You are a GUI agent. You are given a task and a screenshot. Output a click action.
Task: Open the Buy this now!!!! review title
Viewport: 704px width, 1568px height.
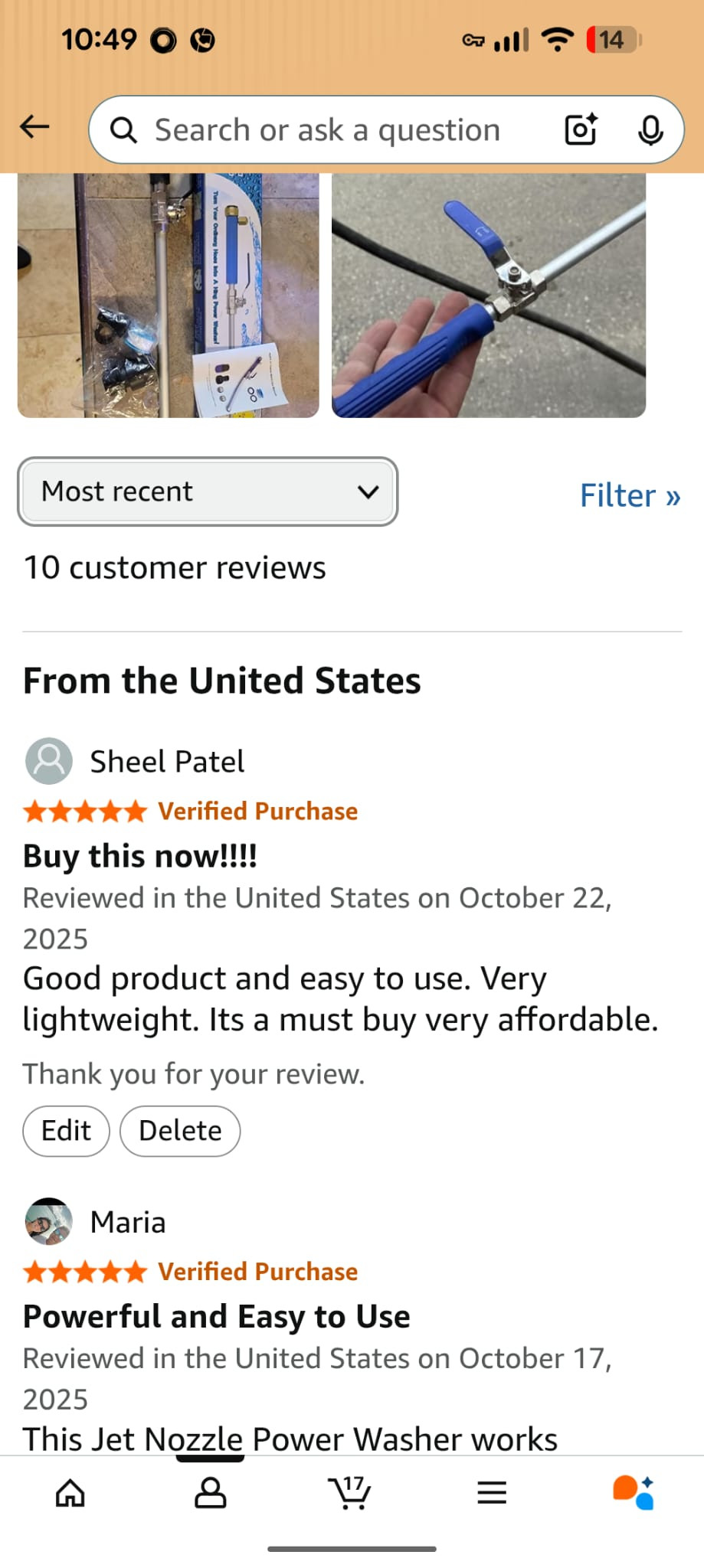140,856
